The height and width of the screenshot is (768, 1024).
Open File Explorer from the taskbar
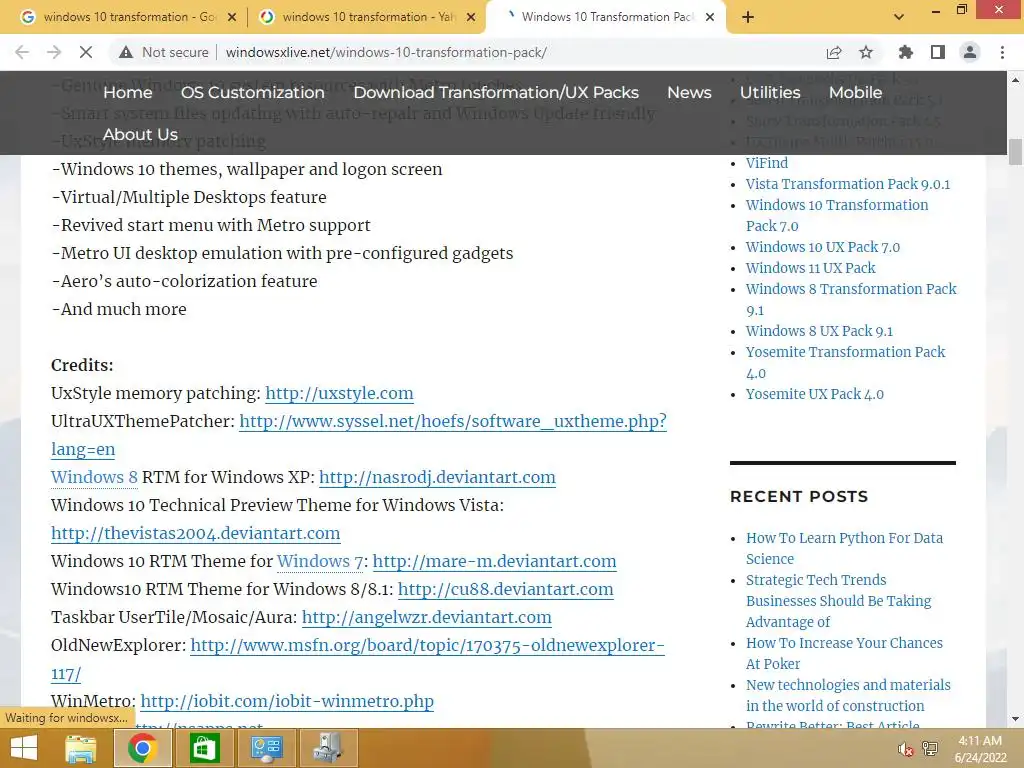click(80, 748)
